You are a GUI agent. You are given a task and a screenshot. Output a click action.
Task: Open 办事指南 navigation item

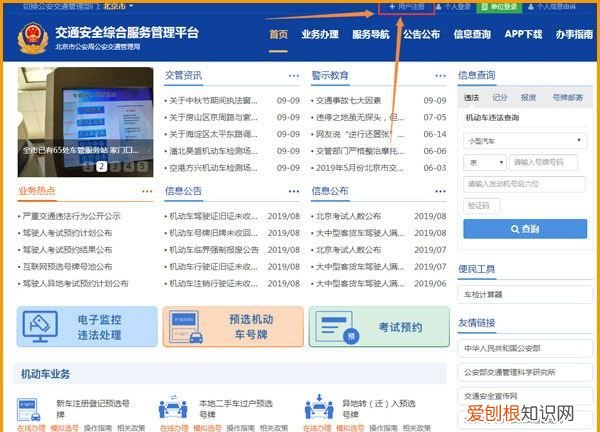pos(574,34)
